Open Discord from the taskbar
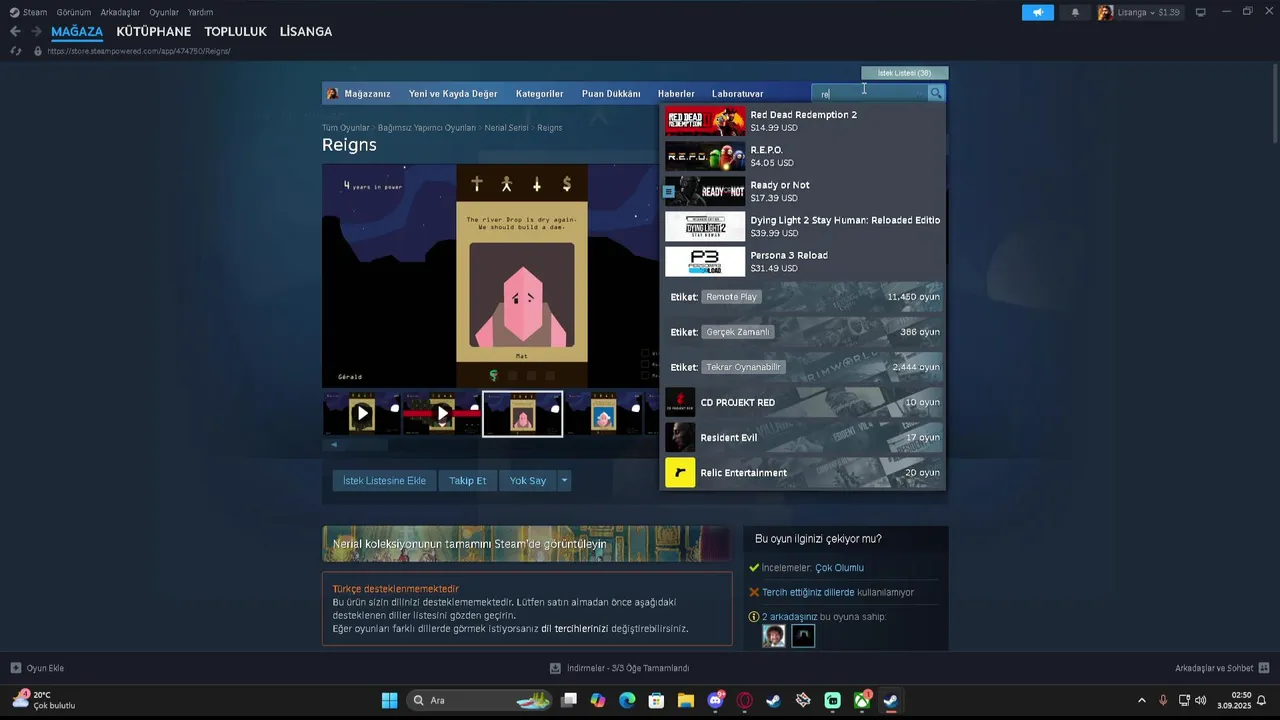Viewport: 1280px width, 720px height. 715,700
